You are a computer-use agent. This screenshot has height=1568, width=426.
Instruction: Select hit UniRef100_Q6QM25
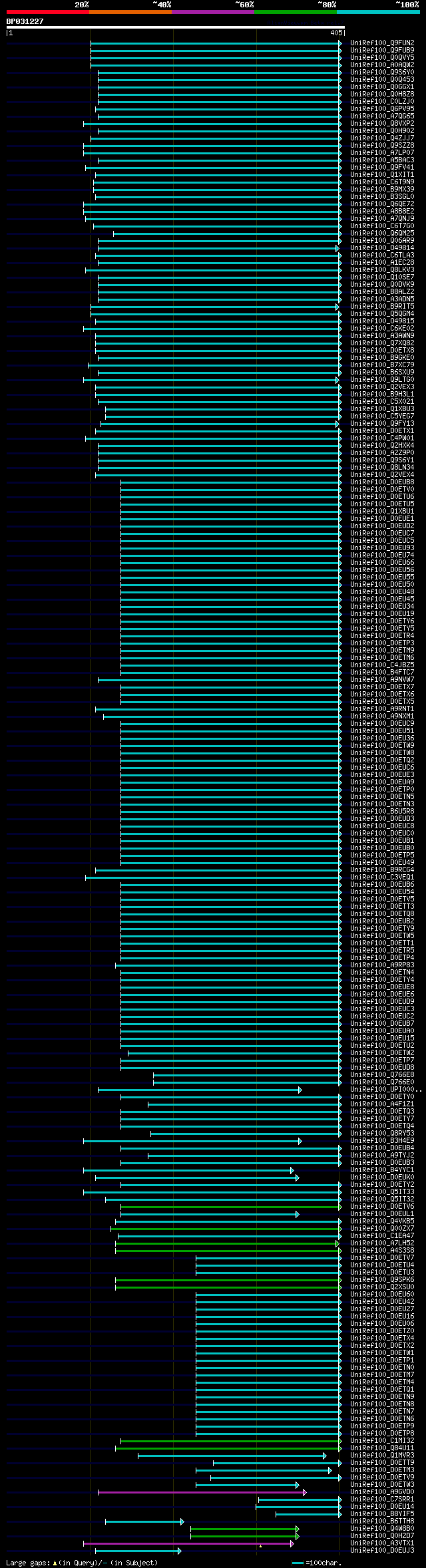[382, 234]
